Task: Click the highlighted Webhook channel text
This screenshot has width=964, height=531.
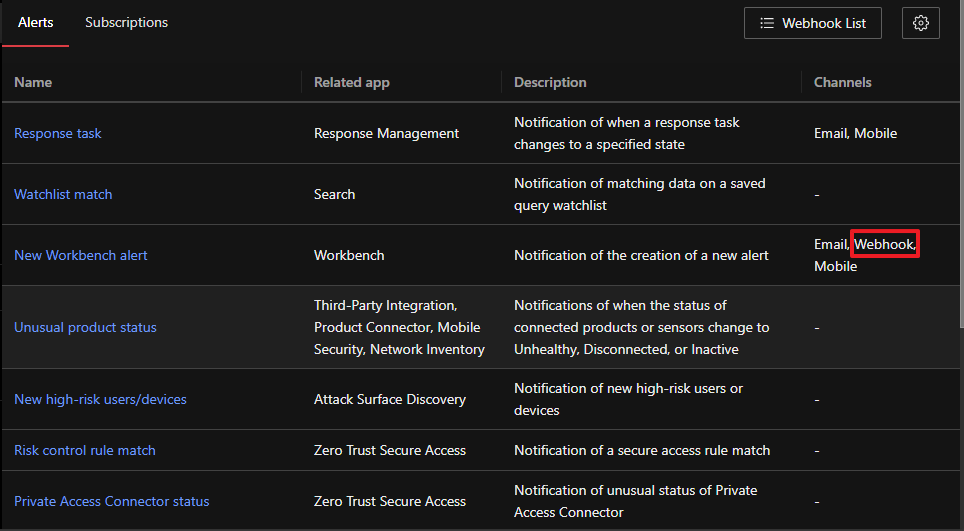Action: [x=884, y=244]
